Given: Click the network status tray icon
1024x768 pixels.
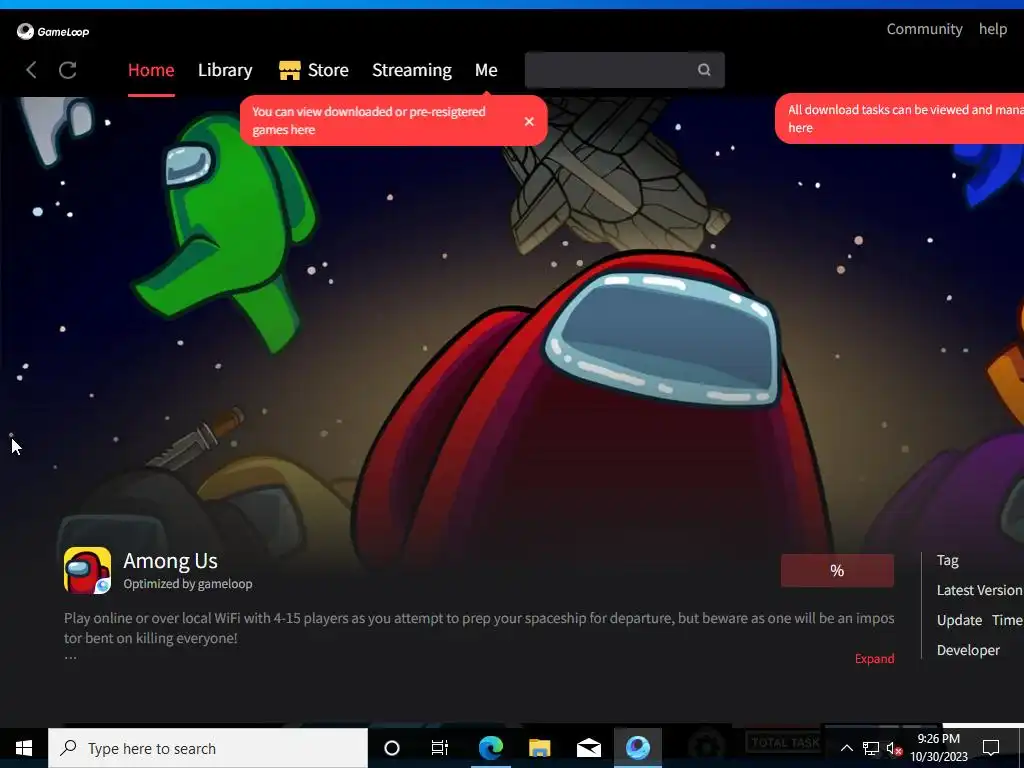Looking at the screenshot, I should coord(871,748).
